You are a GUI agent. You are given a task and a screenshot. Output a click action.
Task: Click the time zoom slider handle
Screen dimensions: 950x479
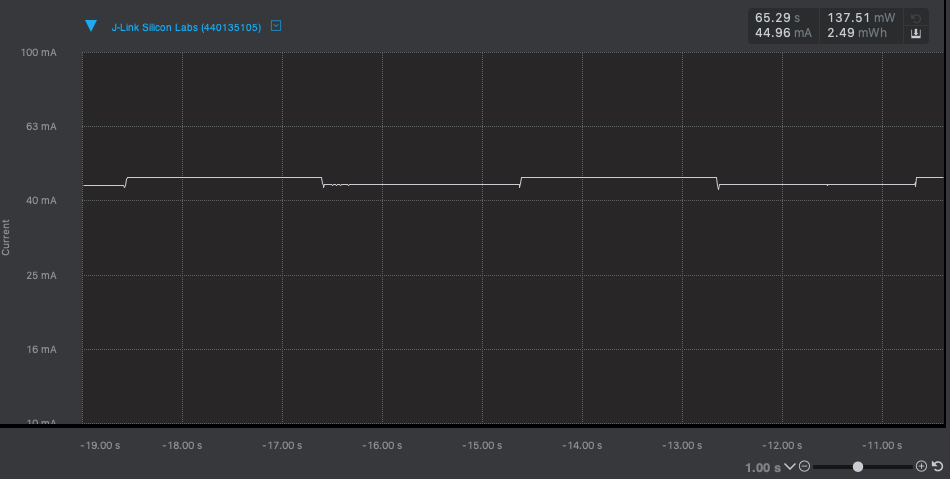click(858, 467)
